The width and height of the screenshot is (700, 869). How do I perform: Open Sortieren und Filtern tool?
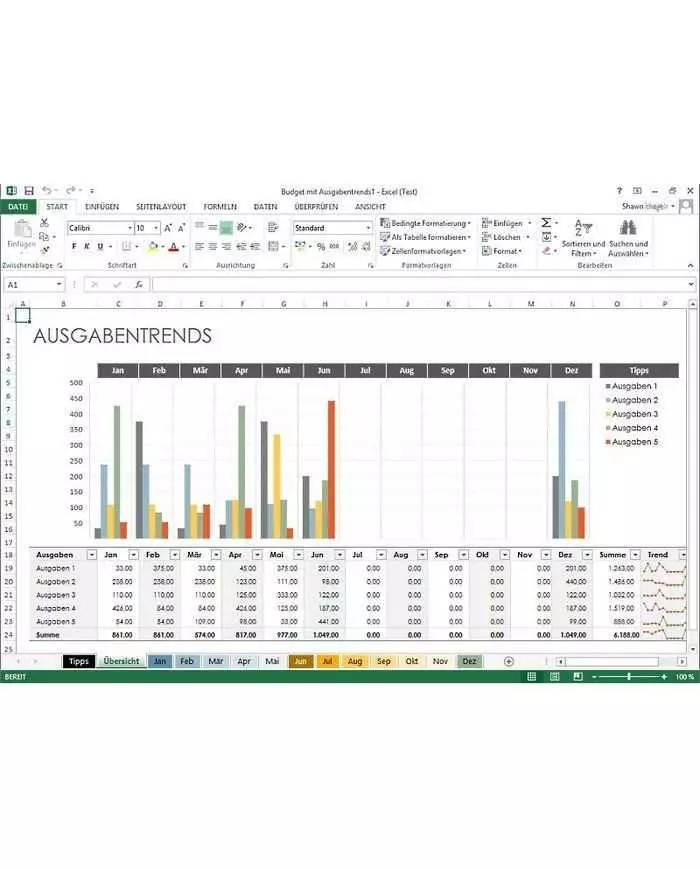click(x=582, y=240)
